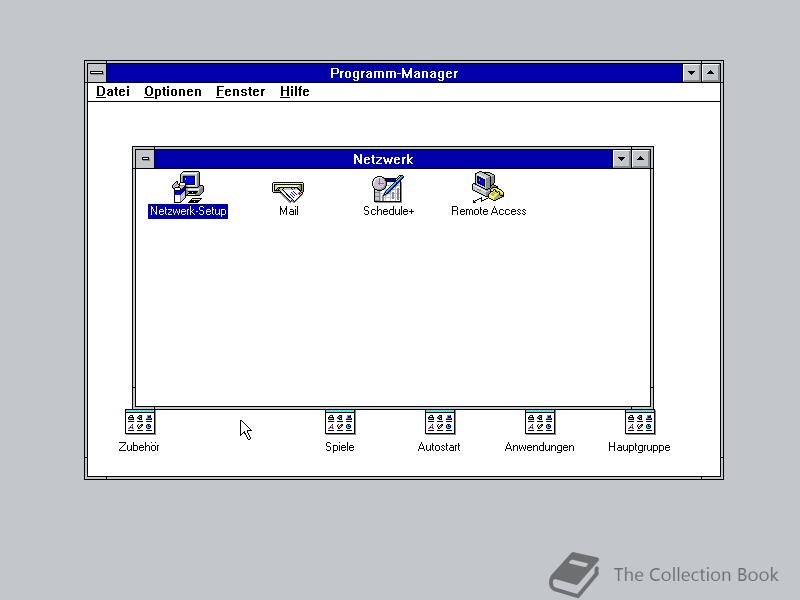The image size is (800, 600).
Task: Maximize the Netzwerk group window
Action: tap(641, 159)
